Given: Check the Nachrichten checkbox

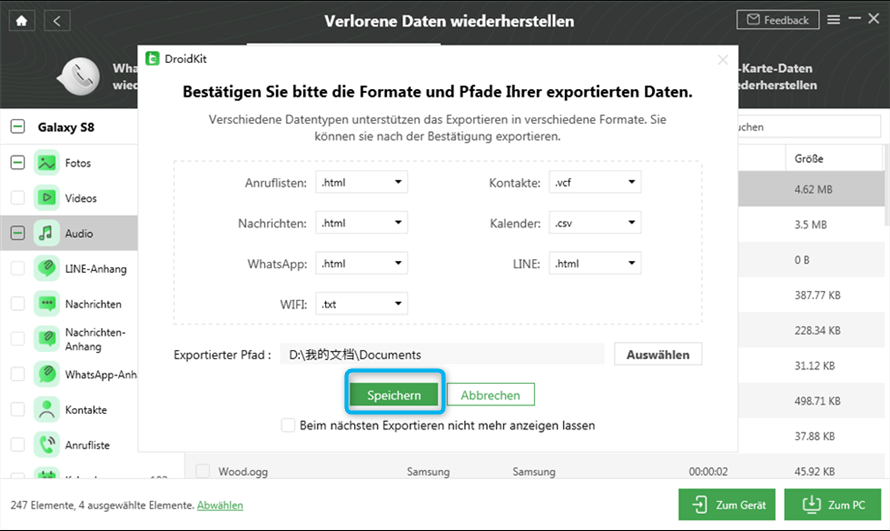Looking at the screenshot, I should pyautogui.click(x=18, y=304).
